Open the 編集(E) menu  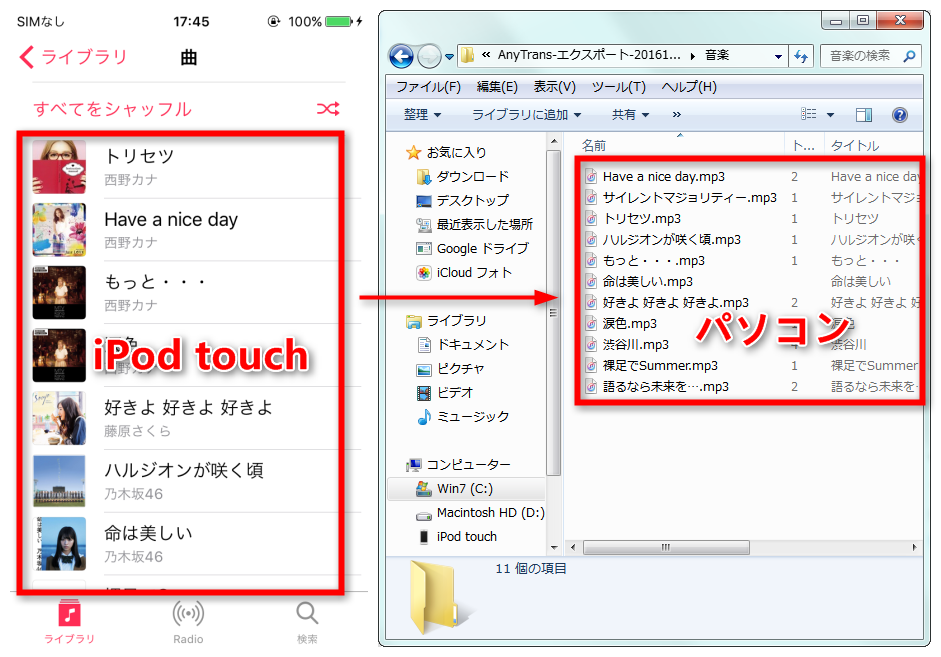pos(497,87)
